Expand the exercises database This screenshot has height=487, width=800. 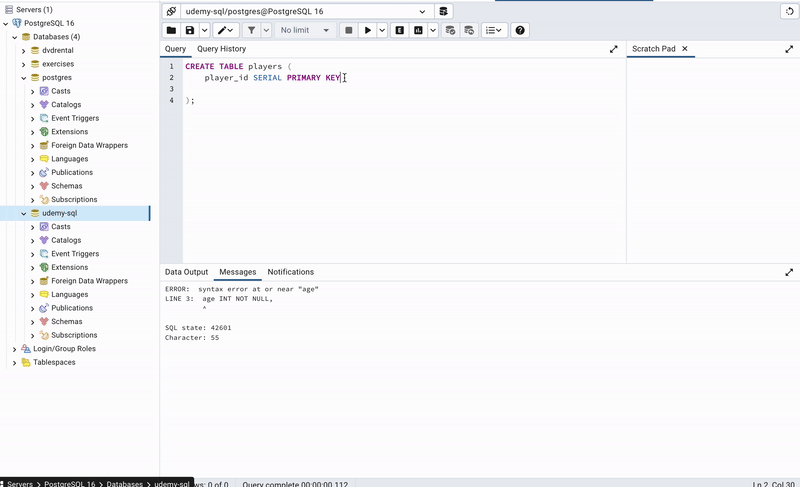(x=23, y=64)
